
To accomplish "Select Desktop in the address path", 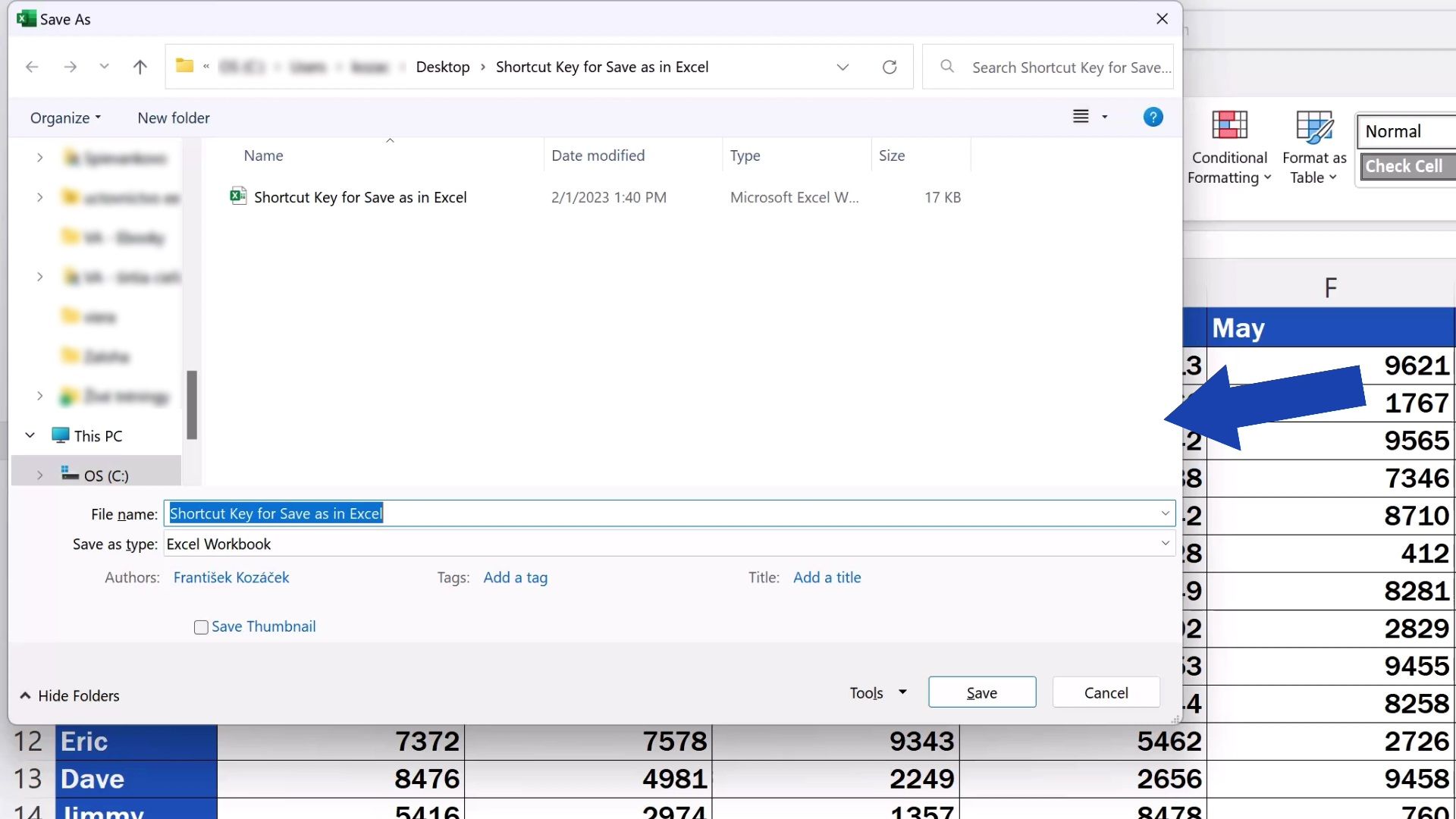I will tap(443, 67).
